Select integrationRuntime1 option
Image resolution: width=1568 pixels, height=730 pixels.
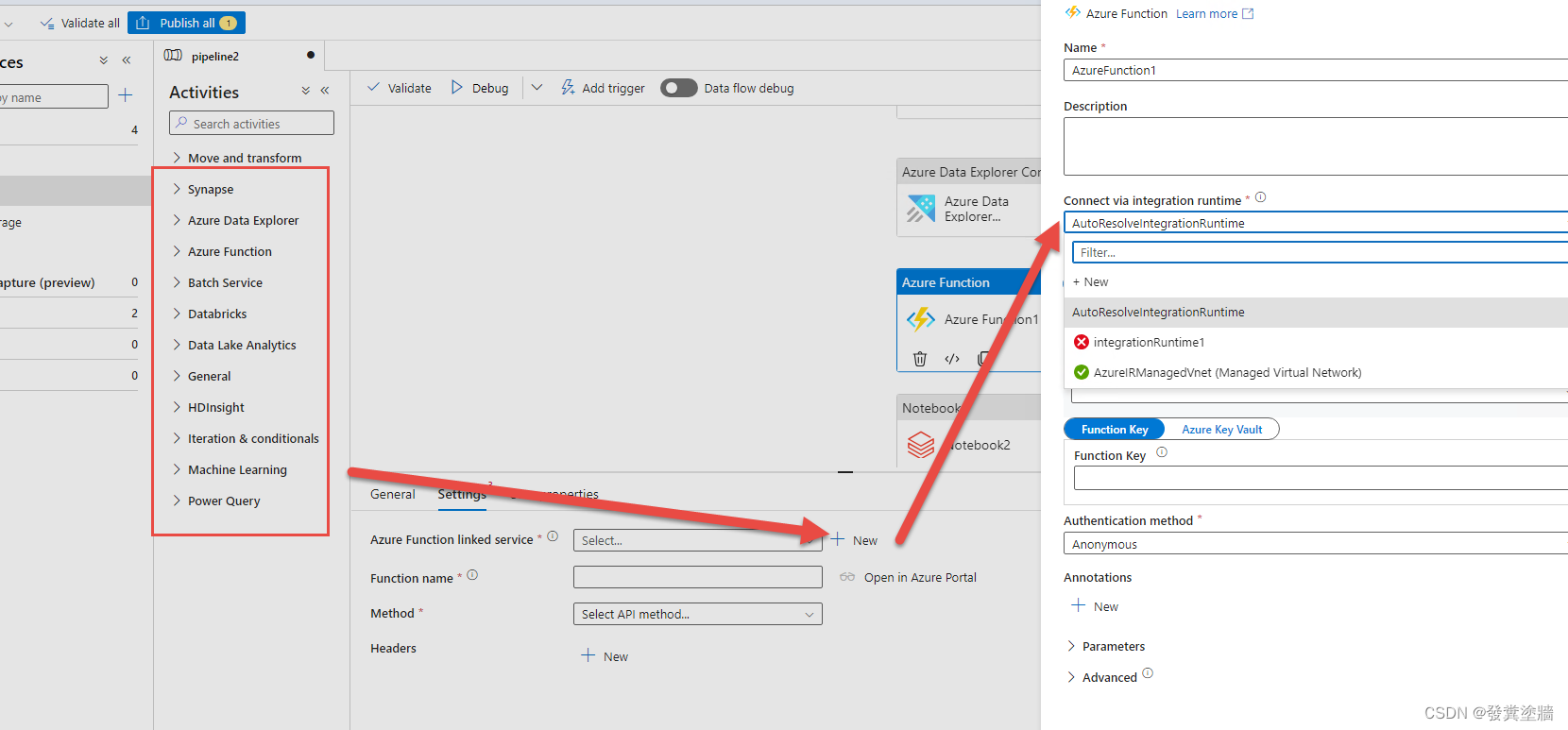[1316, 342]
